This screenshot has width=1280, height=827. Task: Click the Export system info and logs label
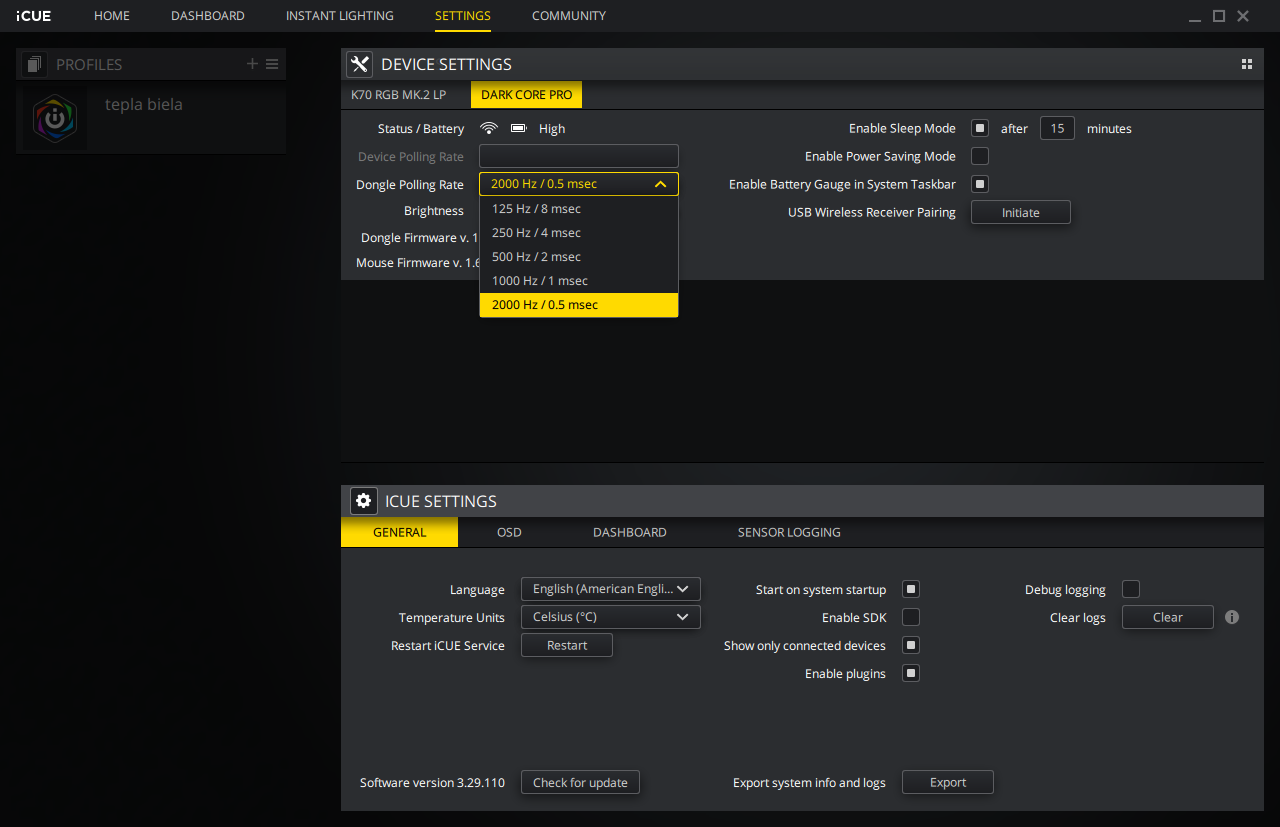pos(809,783)
